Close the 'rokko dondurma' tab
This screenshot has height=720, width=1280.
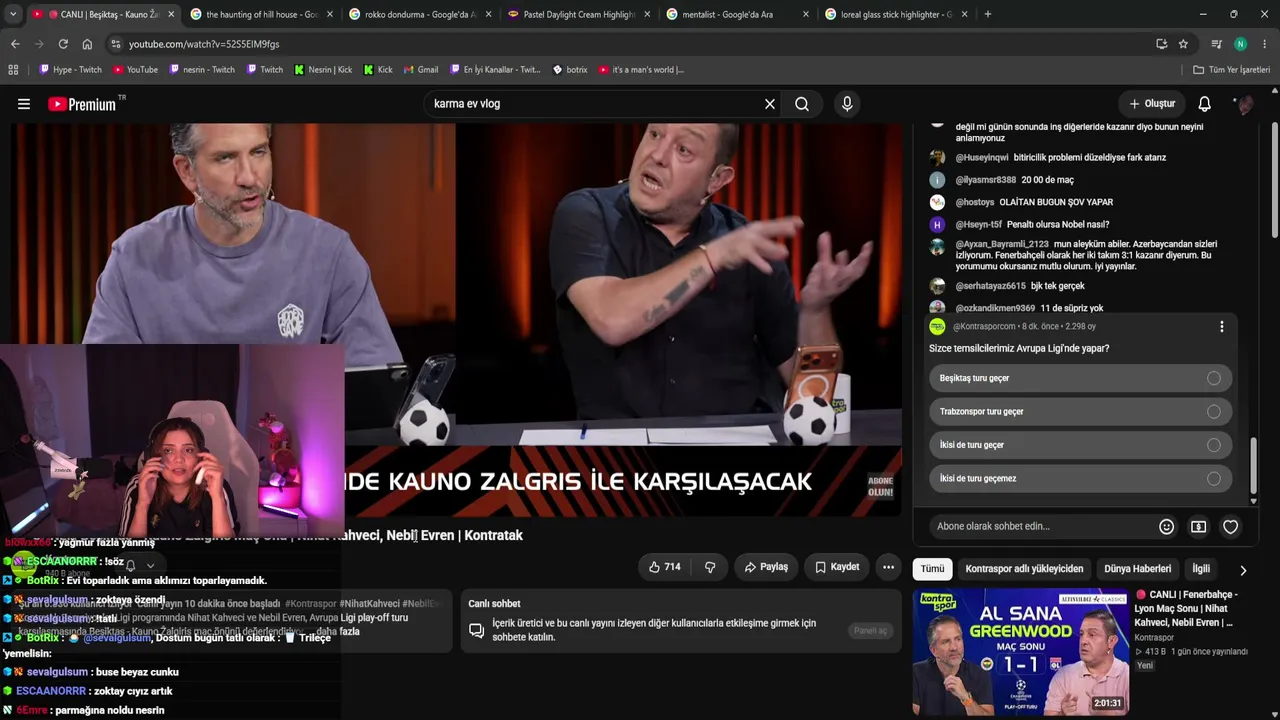(x=489, y=14)
